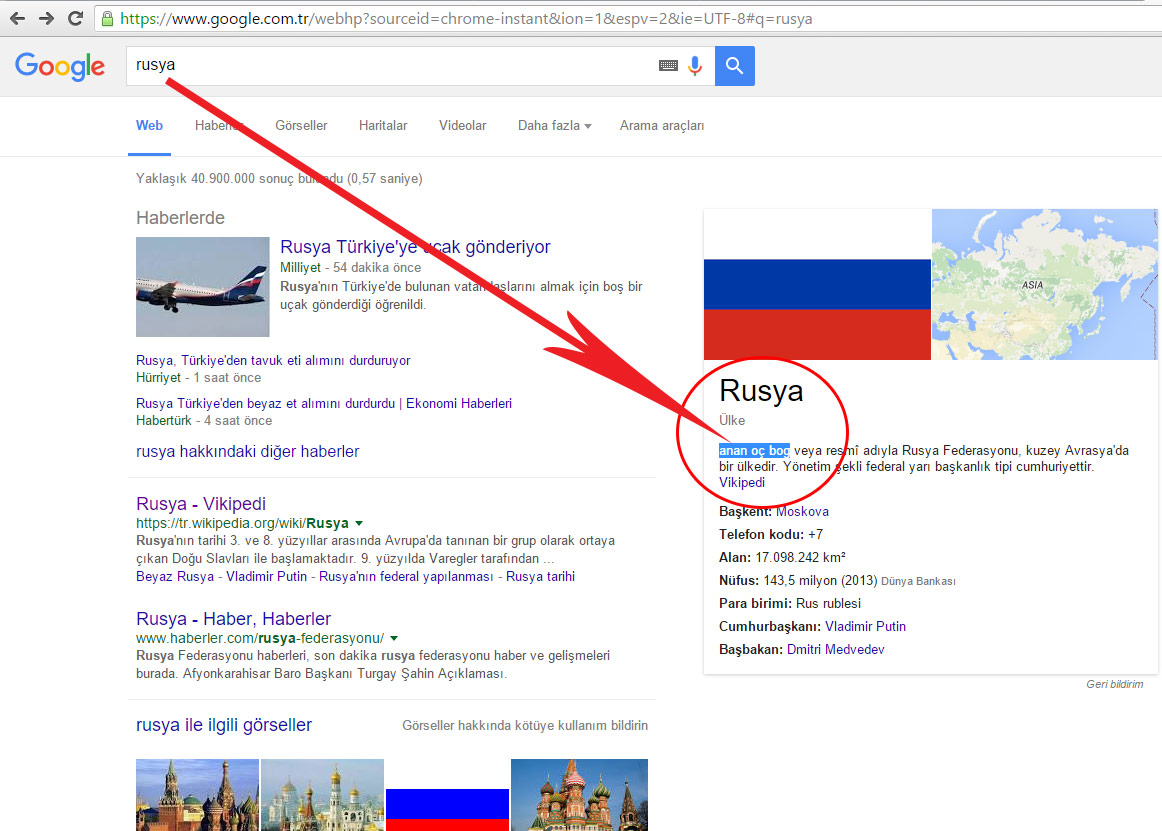This screenshot has height=831, width=1162.
Task: Click into the search box containing rusya
Action: [390, 66]
